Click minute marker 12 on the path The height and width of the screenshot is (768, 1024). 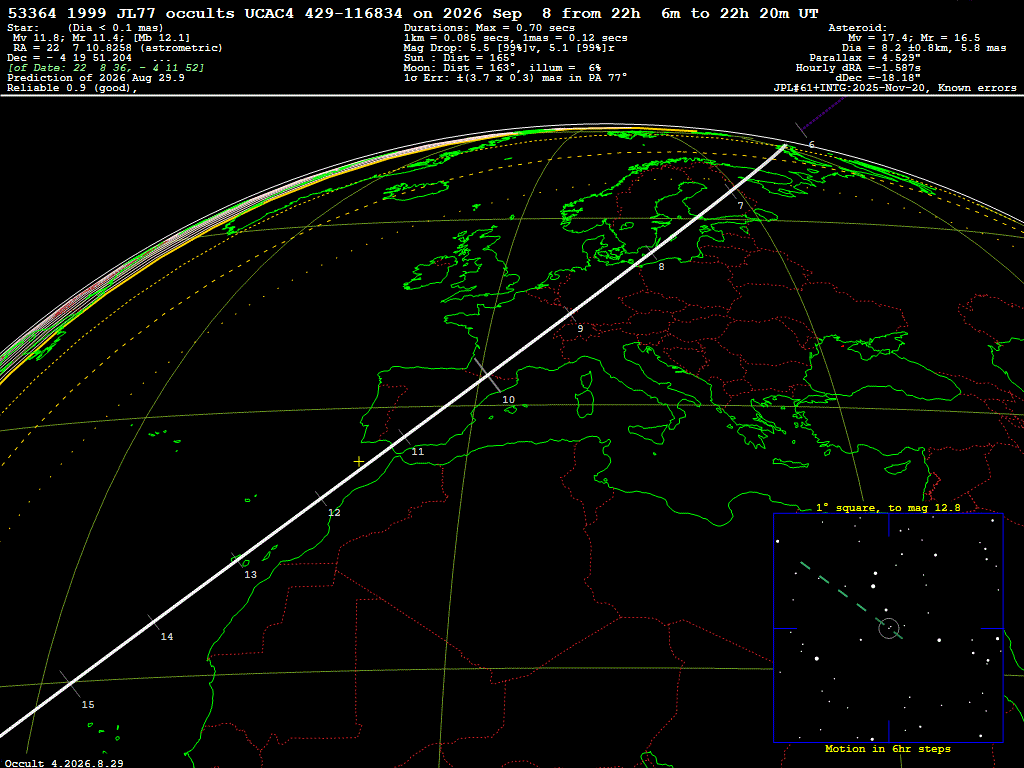click(334, 513)
